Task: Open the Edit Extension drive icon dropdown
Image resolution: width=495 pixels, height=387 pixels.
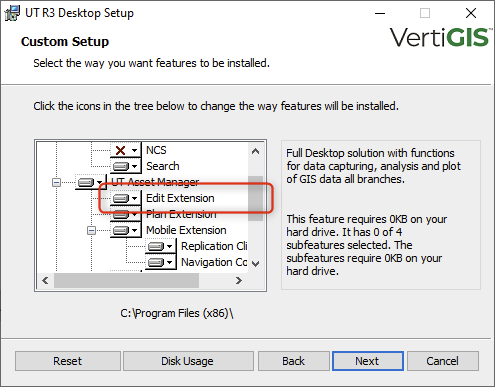Action: [x=125, y=198]
